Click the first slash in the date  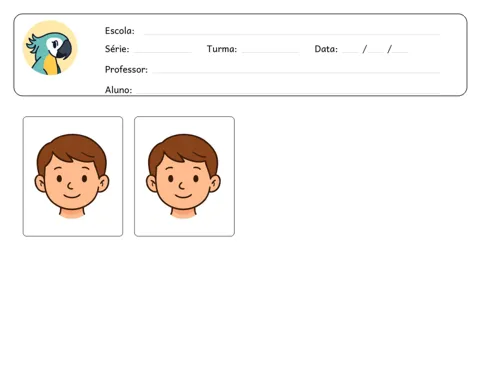point(364,49)
